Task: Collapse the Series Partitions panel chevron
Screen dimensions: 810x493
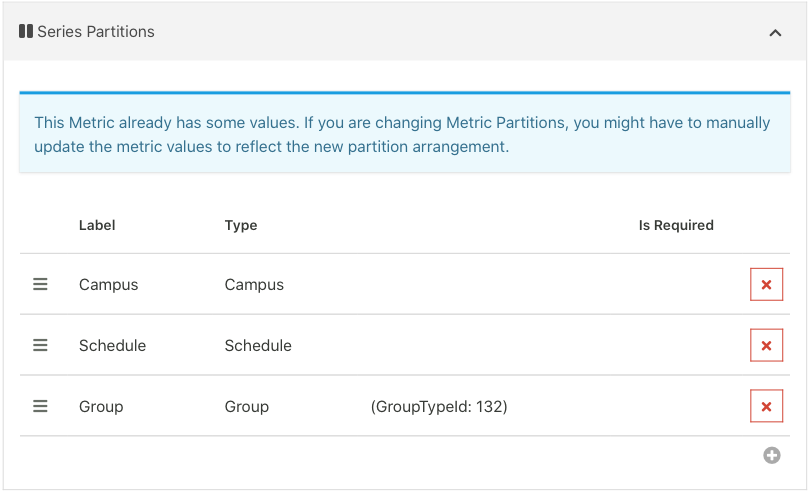Action: click(775, 33)
